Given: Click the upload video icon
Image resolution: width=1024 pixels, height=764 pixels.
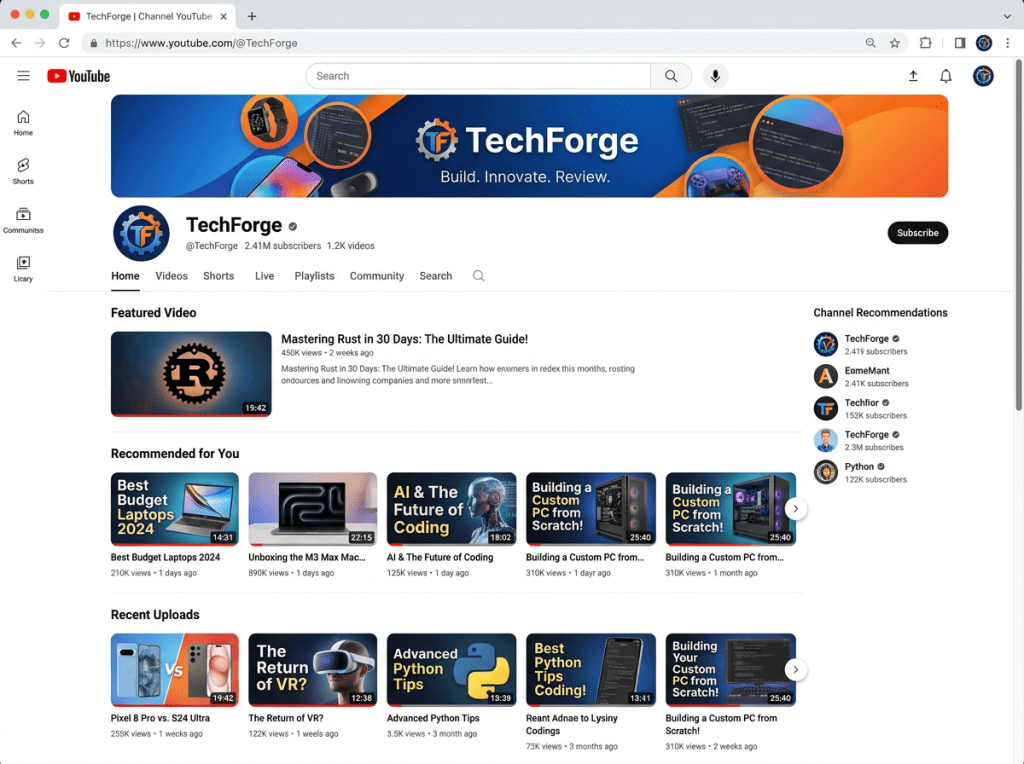Looking at the screenshot, I should tap(913, 76).
